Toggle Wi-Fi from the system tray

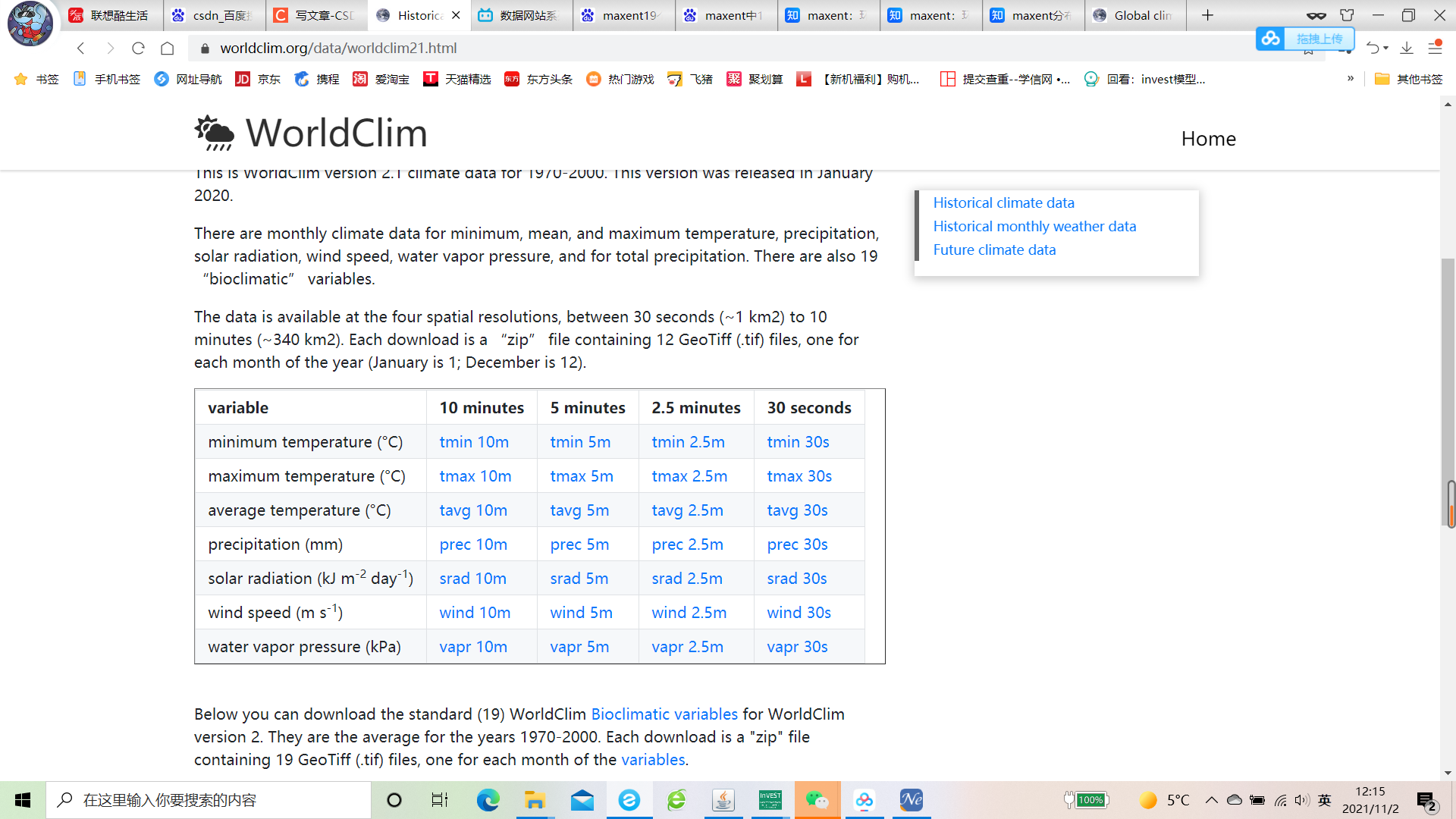point(1279,799)
